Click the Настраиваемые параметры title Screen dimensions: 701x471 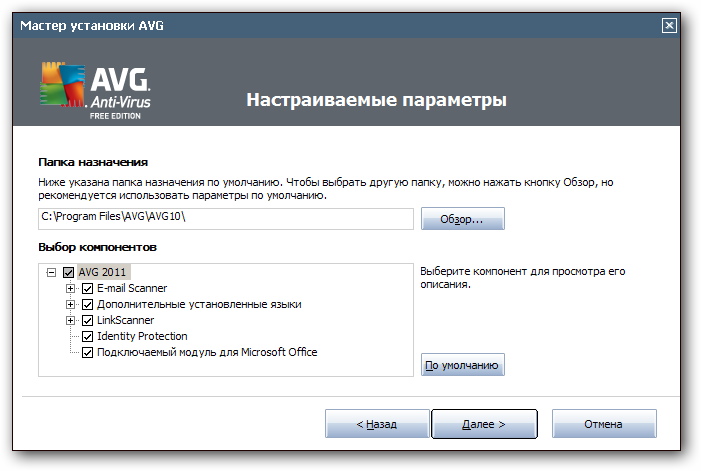(376, 100)
